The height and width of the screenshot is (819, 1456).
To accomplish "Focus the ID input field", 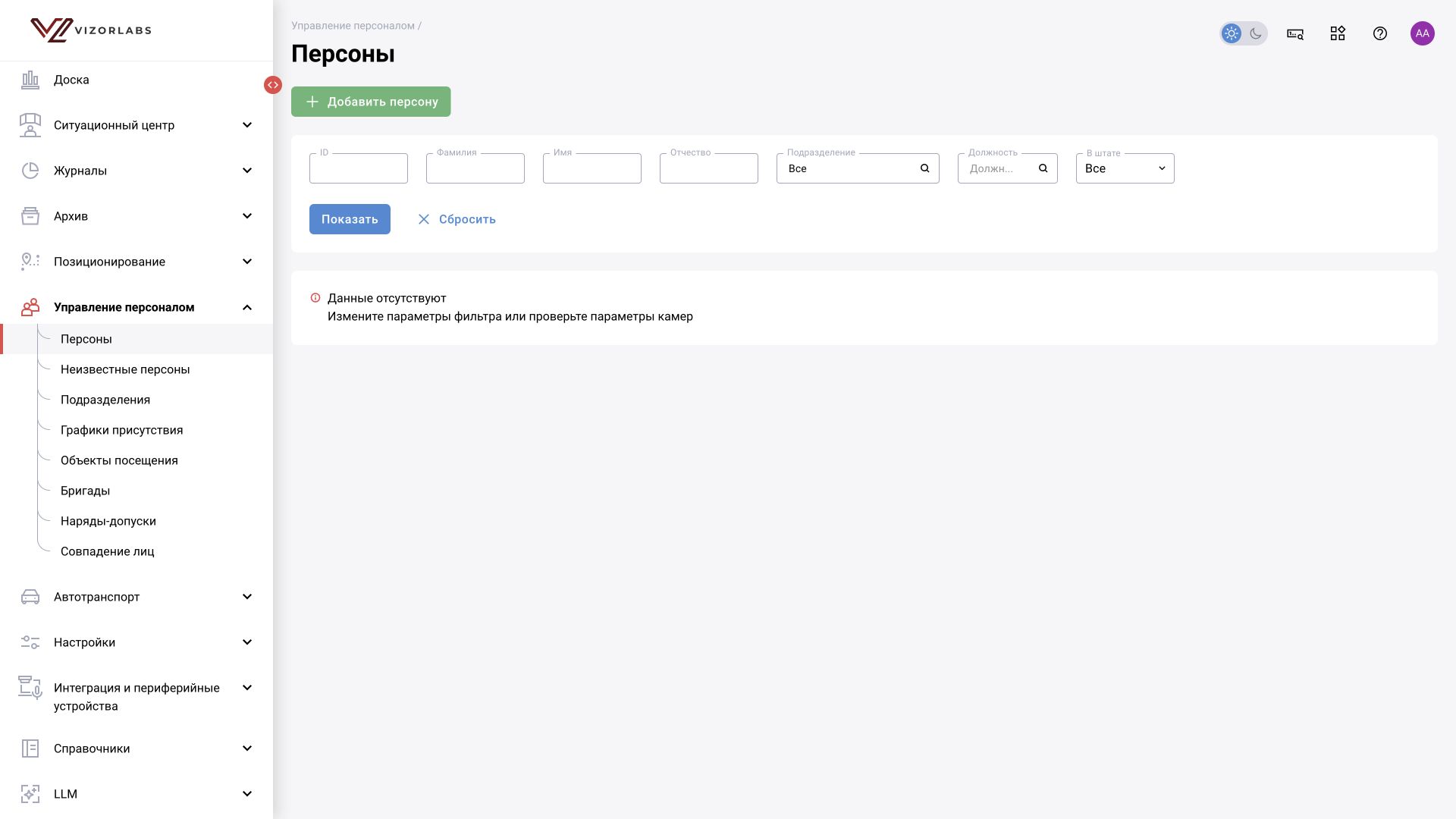I will point(359,168).
